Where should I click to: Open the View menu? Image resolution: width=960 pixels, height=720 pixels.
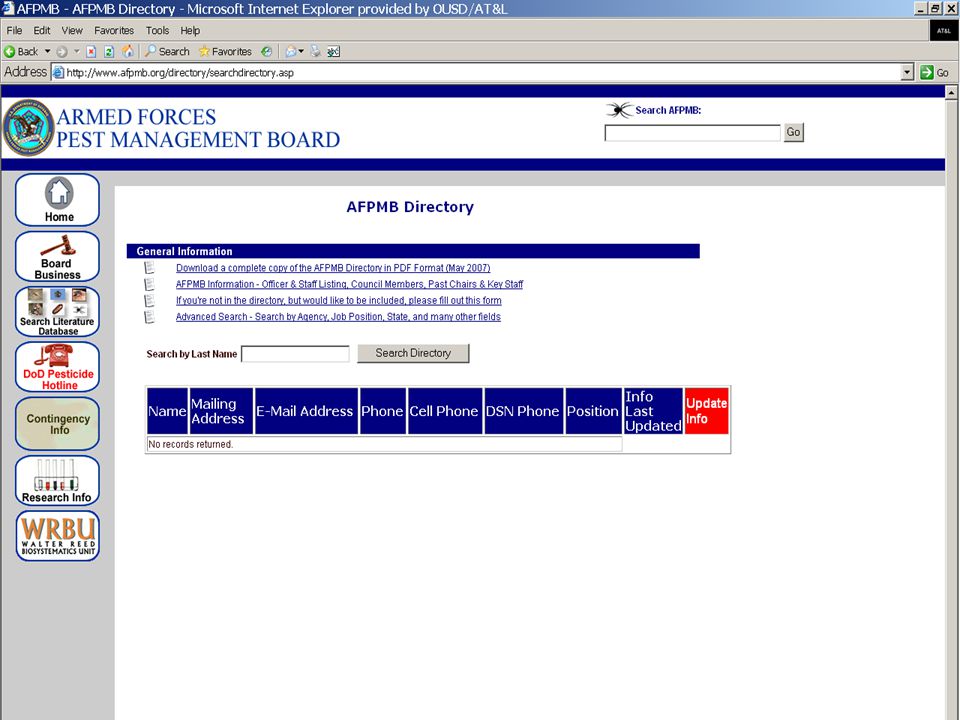coord(72,30)
